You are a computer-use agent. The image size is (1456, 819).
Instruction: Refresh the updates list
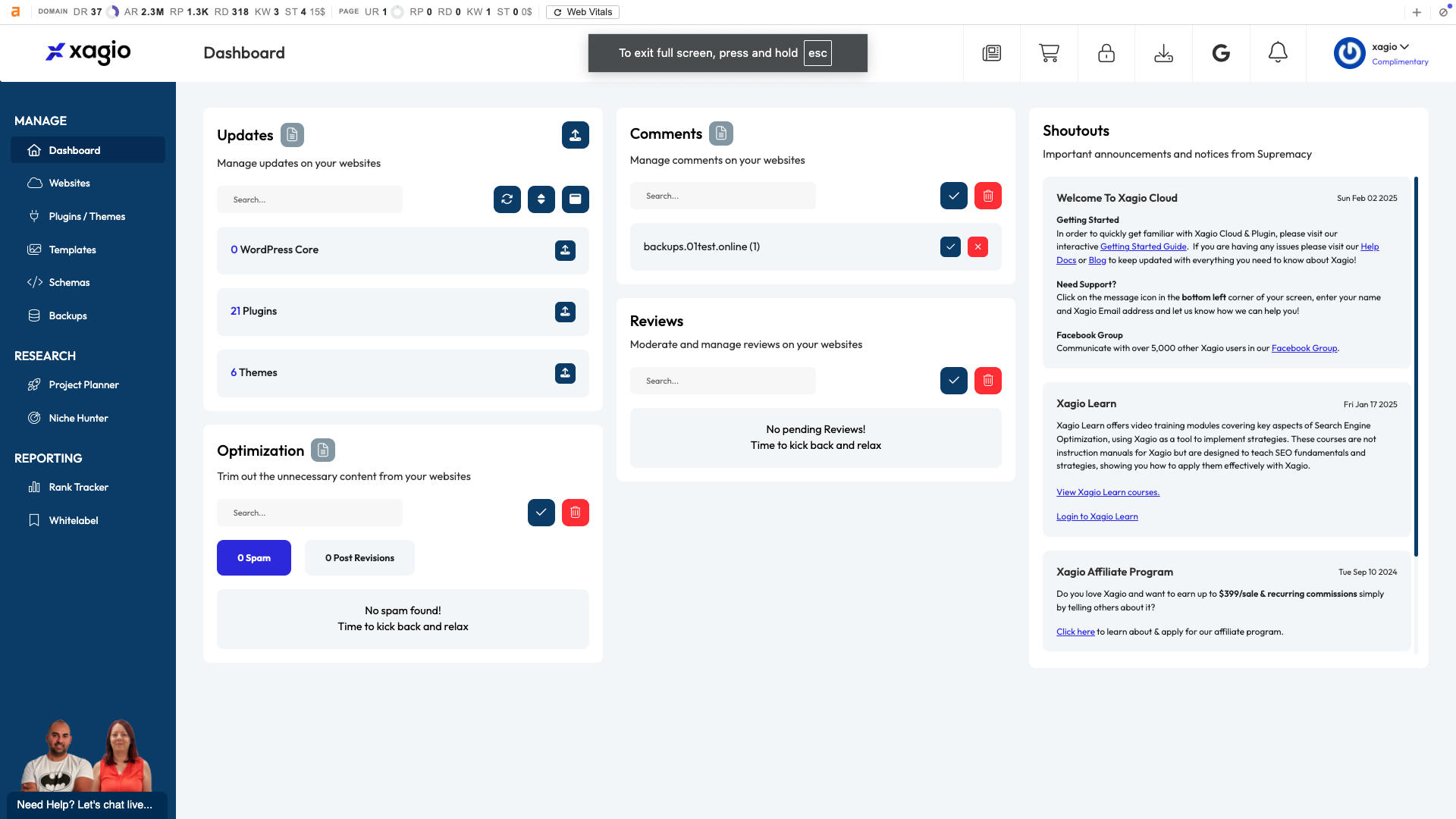[x=507, y=199]
